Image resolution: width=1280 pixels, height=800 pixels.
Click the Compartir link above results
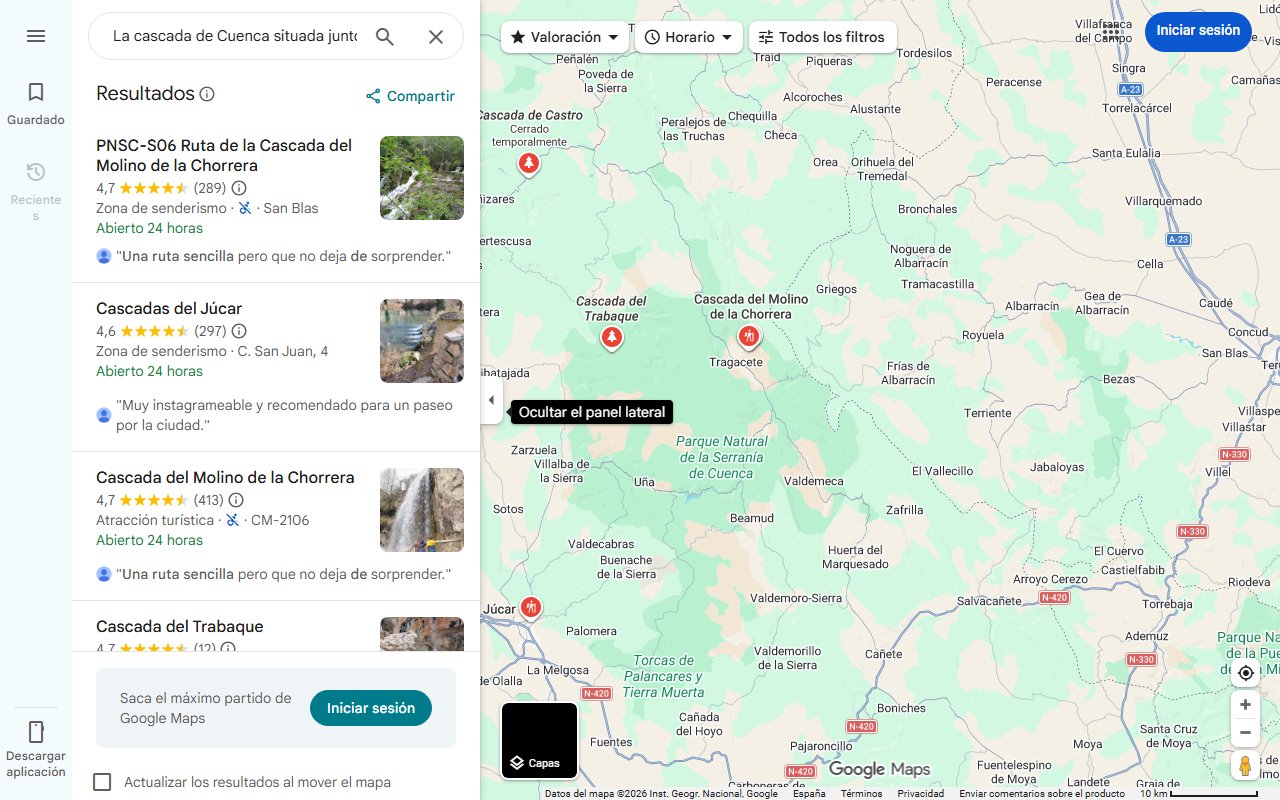409,96
